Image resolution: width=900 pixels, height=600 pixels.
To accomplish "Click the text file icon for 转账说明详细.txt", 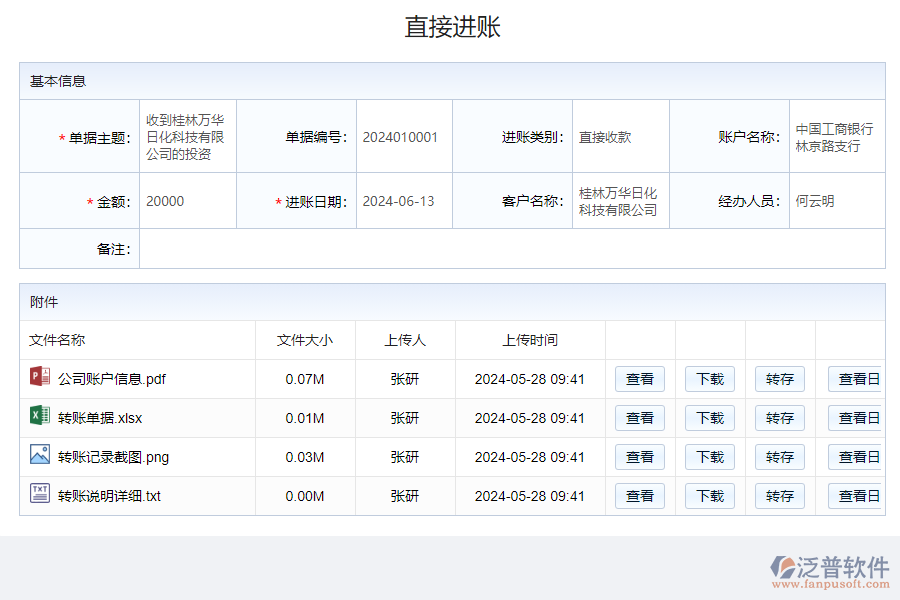I will point(40,494).
